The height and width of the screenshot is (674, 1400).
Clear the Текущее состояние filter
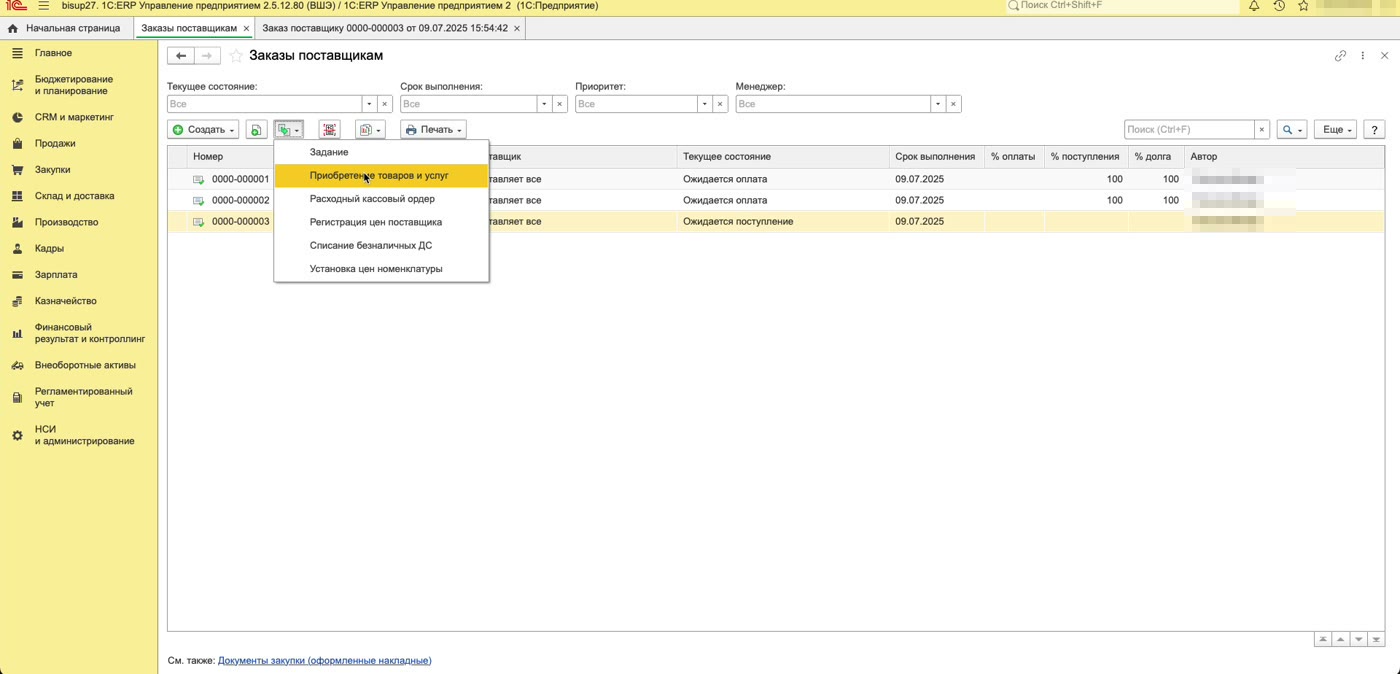[x=384, y=104]
